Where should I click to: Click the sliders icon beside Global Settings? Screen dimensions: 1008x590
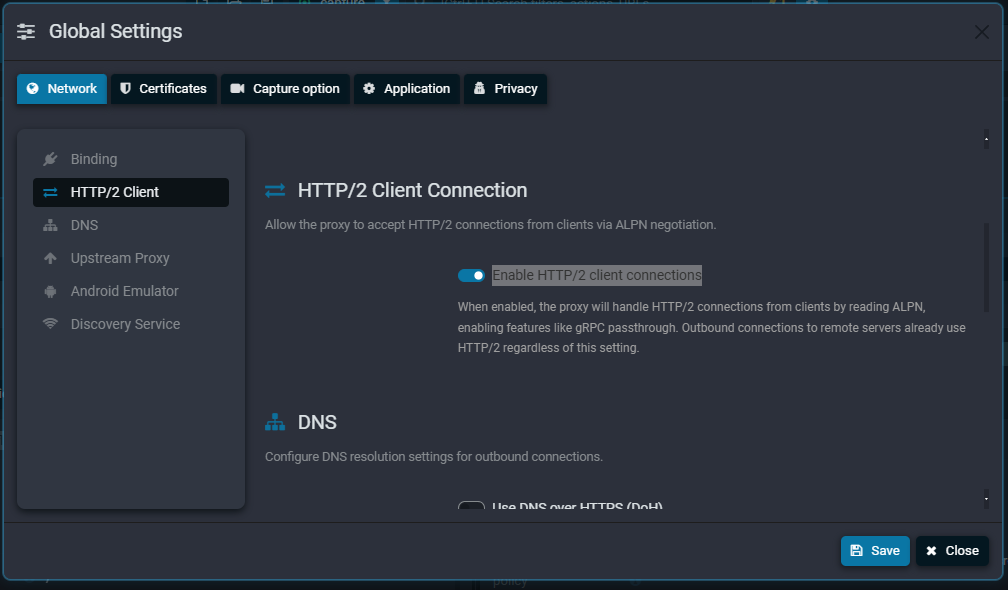[25, 31]
